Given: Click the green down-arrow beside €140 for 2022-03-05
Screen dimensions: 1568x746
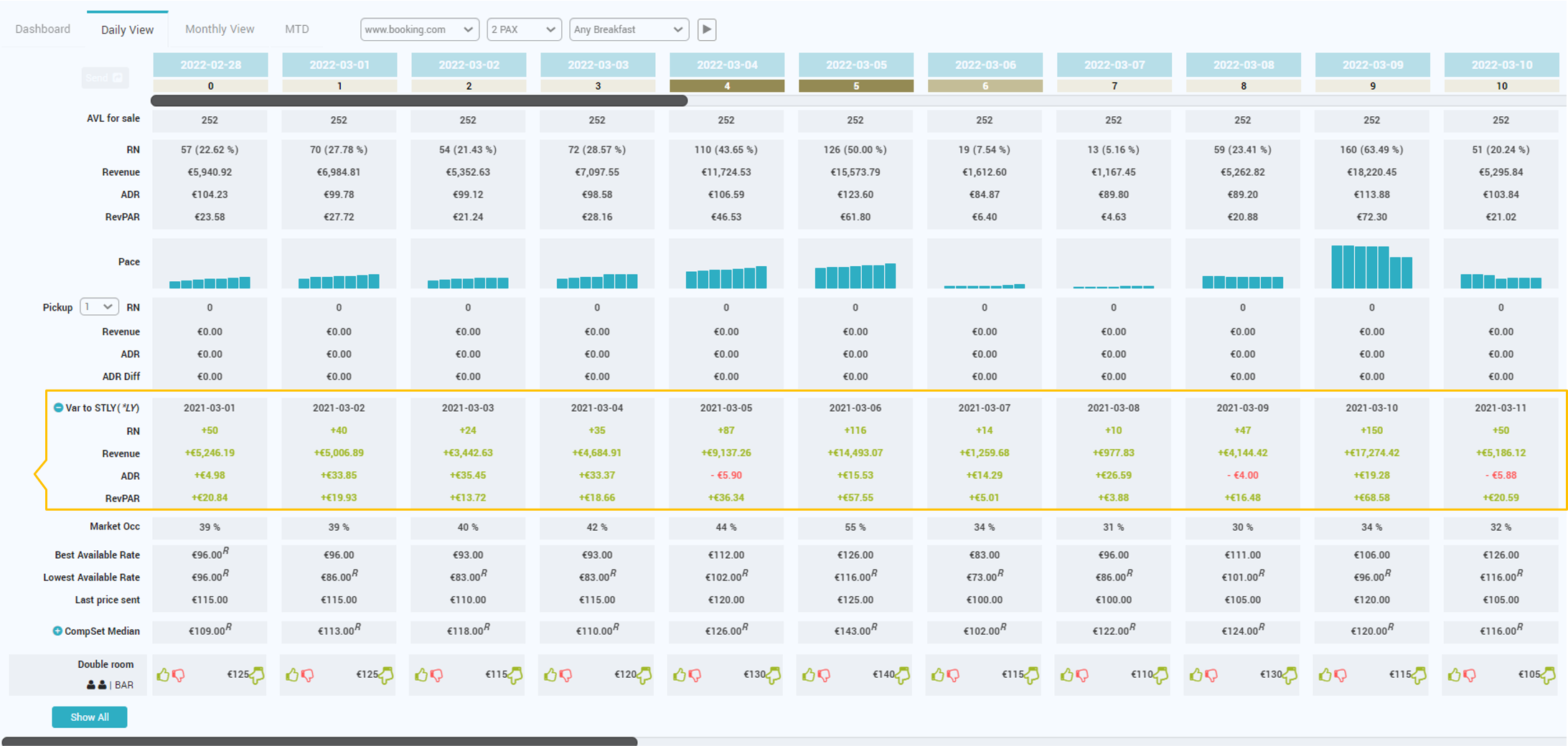Looking at the screenshot, I should coord(903,675).
